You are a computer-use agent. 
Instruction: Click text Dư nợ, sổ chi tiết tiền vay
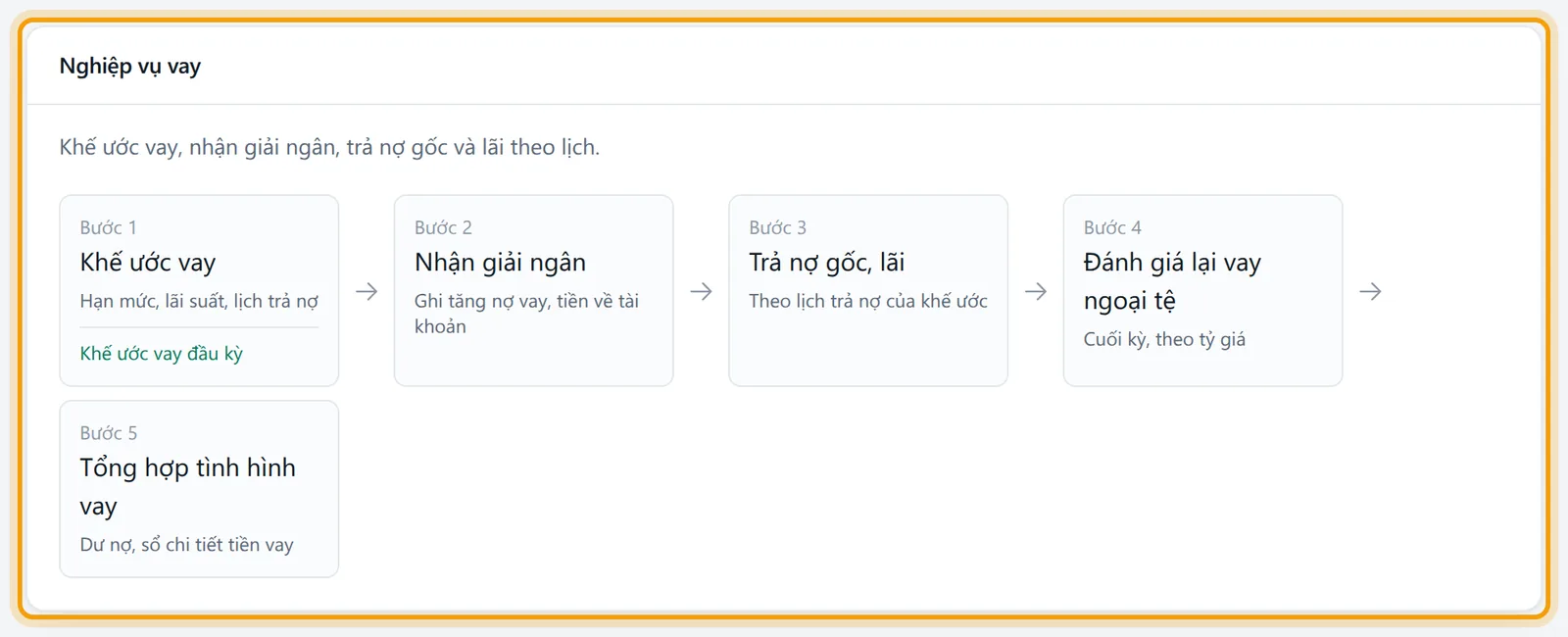tap(187, 545)
